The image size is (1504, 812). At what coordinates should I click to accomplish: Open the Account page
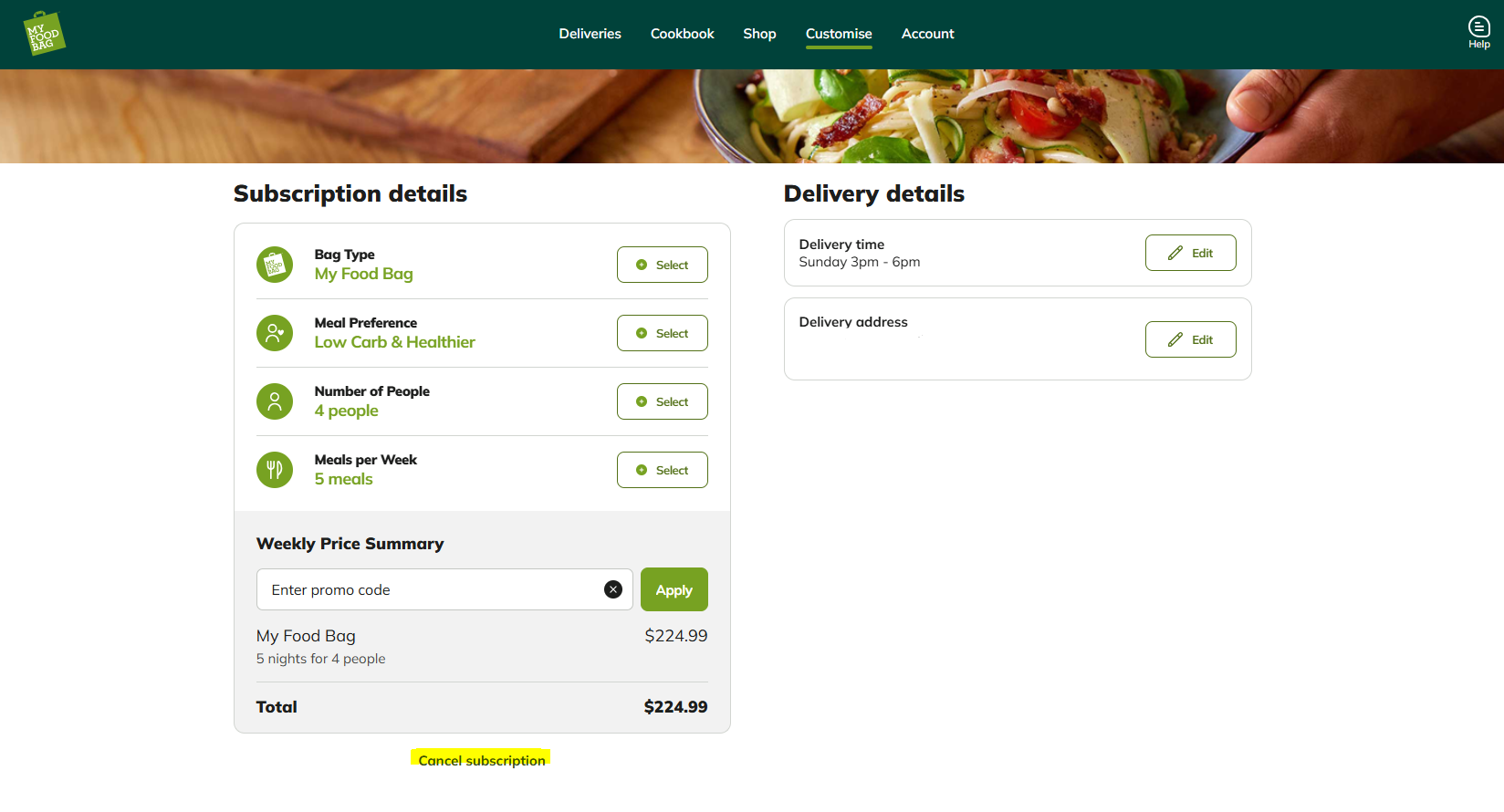(927, 34)
